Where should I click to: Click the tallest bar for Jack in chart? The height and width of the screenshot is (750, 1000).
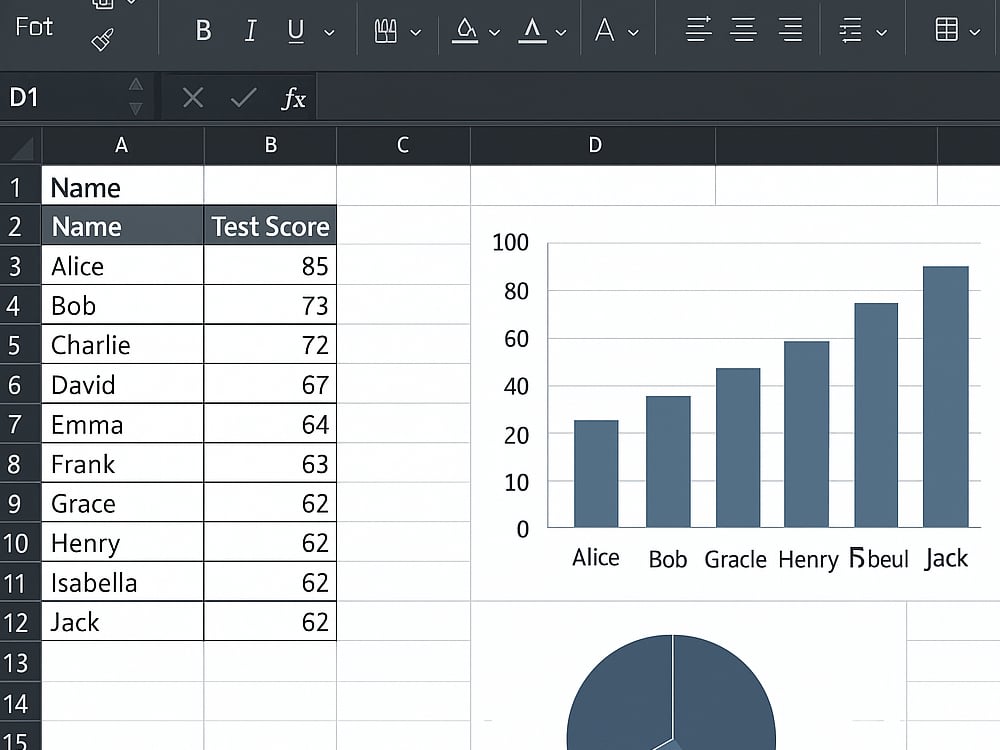(x=946, y=397)
